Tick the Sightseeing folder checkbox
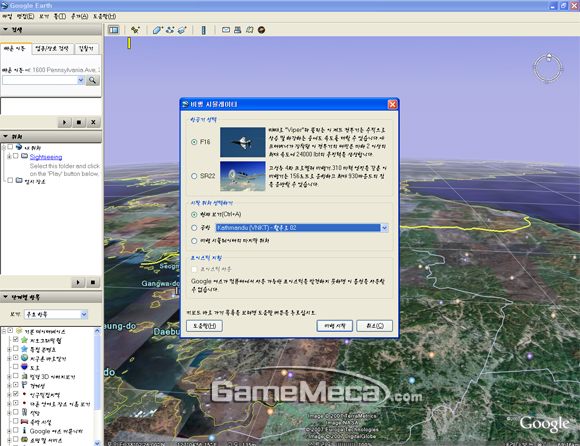 click(16, 156)
